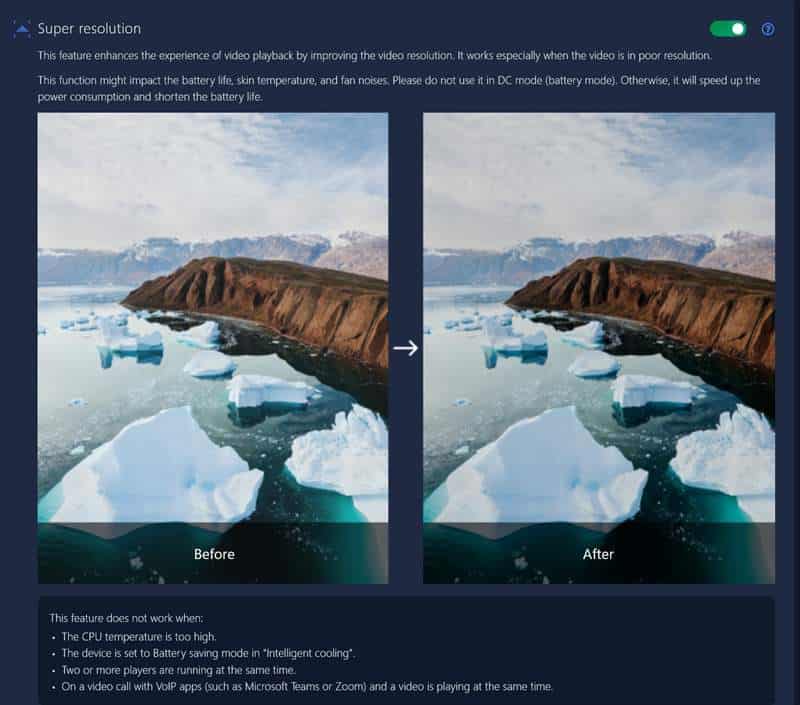Screen dimensions: 800x705
Task: Click the dark caption bar under Before
Action: [x=213, y=553]
